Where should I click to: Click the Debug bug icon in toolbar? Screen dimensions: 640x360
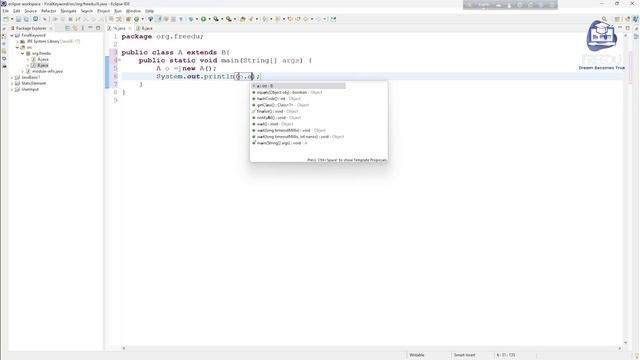coord(191,19)
